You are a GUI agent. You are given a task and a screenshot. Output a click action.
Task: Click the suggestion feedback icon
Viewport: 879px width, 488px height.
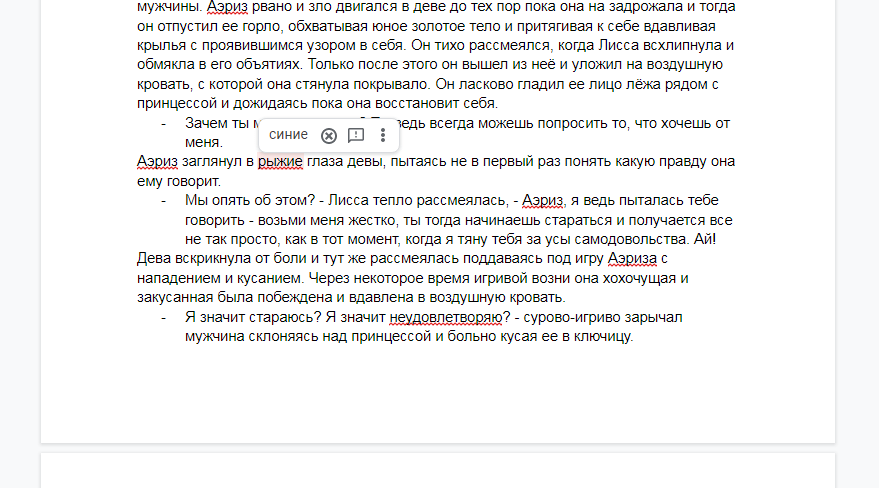(x=355, y=136)
